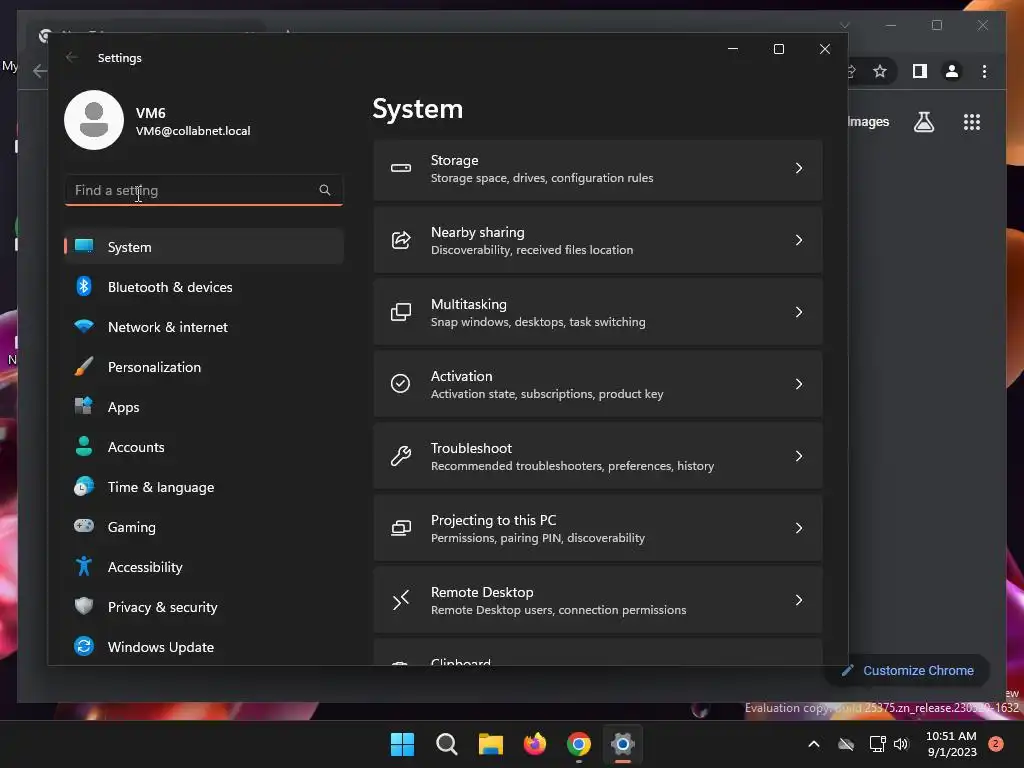Expand the Multitasking chevron
Image resolution: width=1024 pixels, height=768 pixels.
pyautogui.click(x=799, y=312)
